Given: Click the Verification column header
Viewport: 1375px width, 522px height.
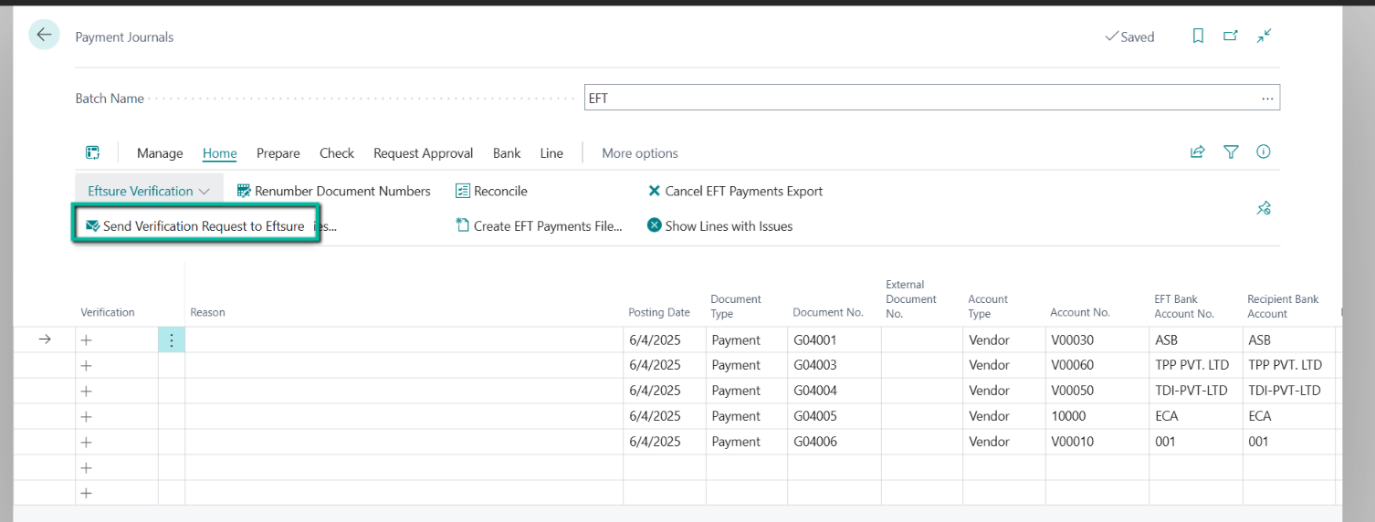Looking at the screenshot, I should (107, 312).
